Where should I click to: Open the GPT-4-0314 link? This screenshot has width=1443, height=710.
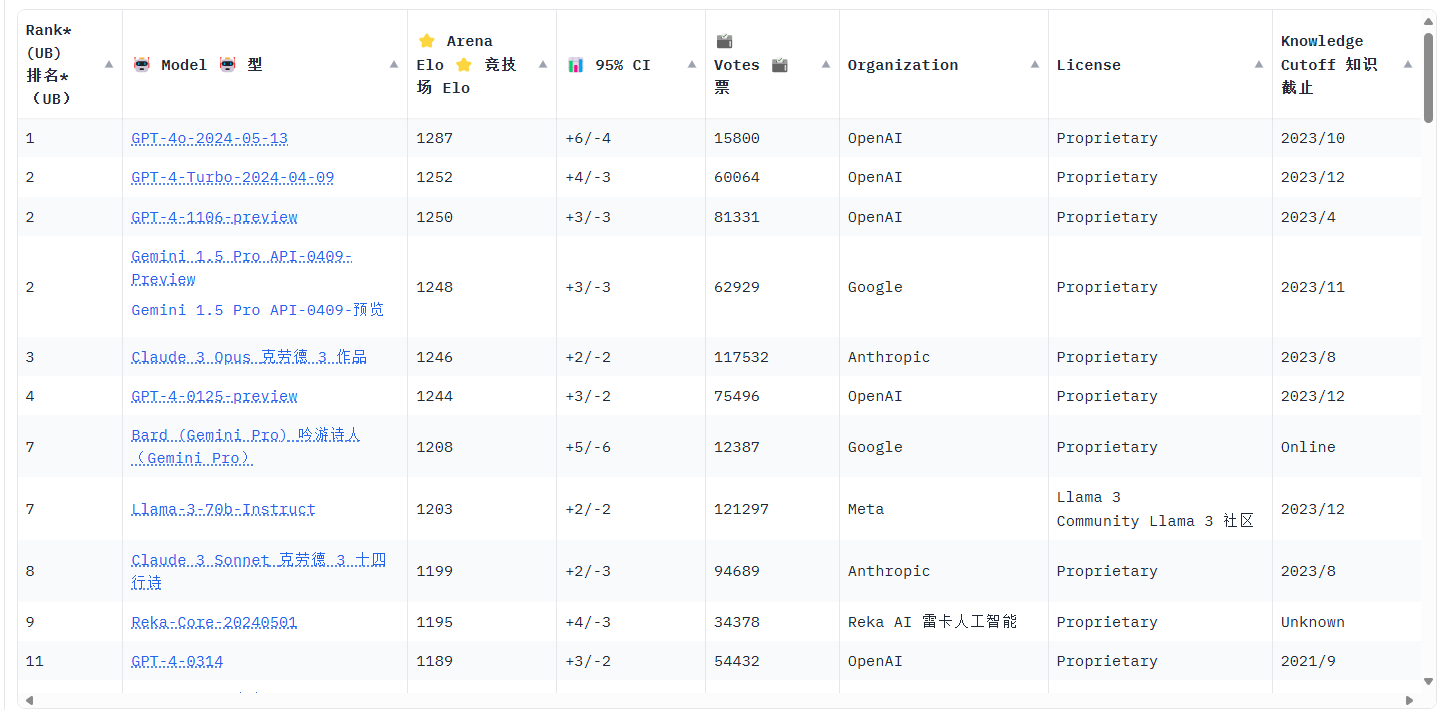[177, 661]
